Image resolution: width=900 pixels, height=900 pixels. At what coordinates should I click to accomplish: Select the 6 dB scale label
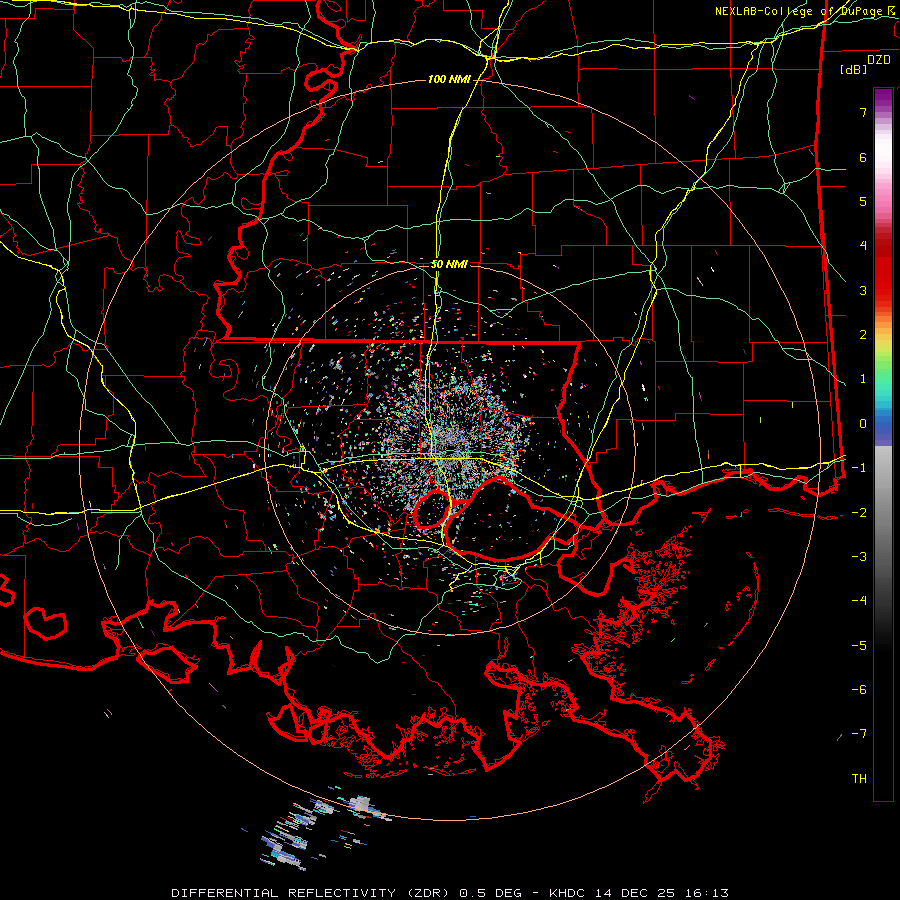coord(863,157)
